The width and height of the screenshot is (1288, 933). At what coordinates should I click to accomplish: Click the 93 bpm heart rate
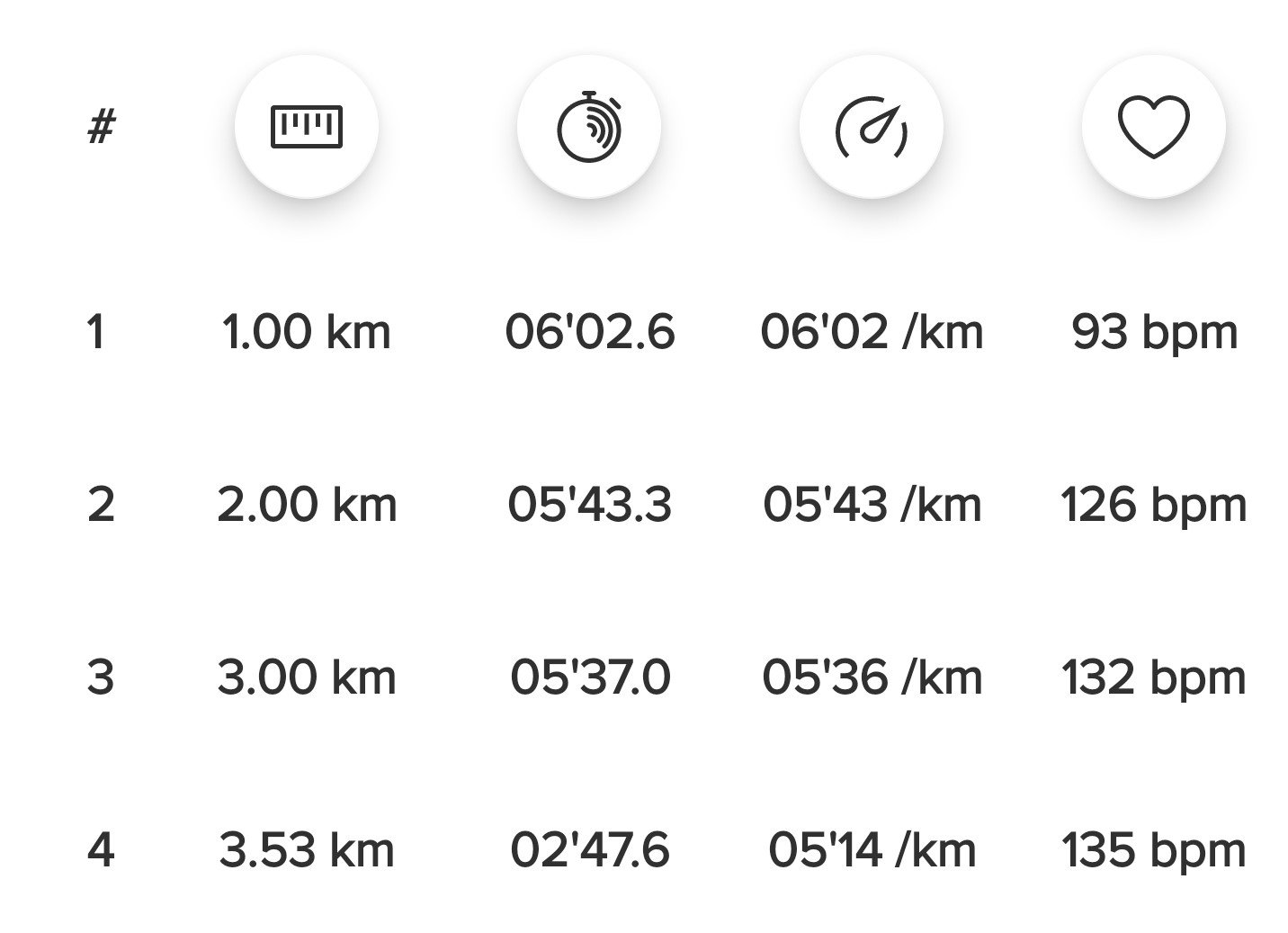click(x=1154, y=332)
